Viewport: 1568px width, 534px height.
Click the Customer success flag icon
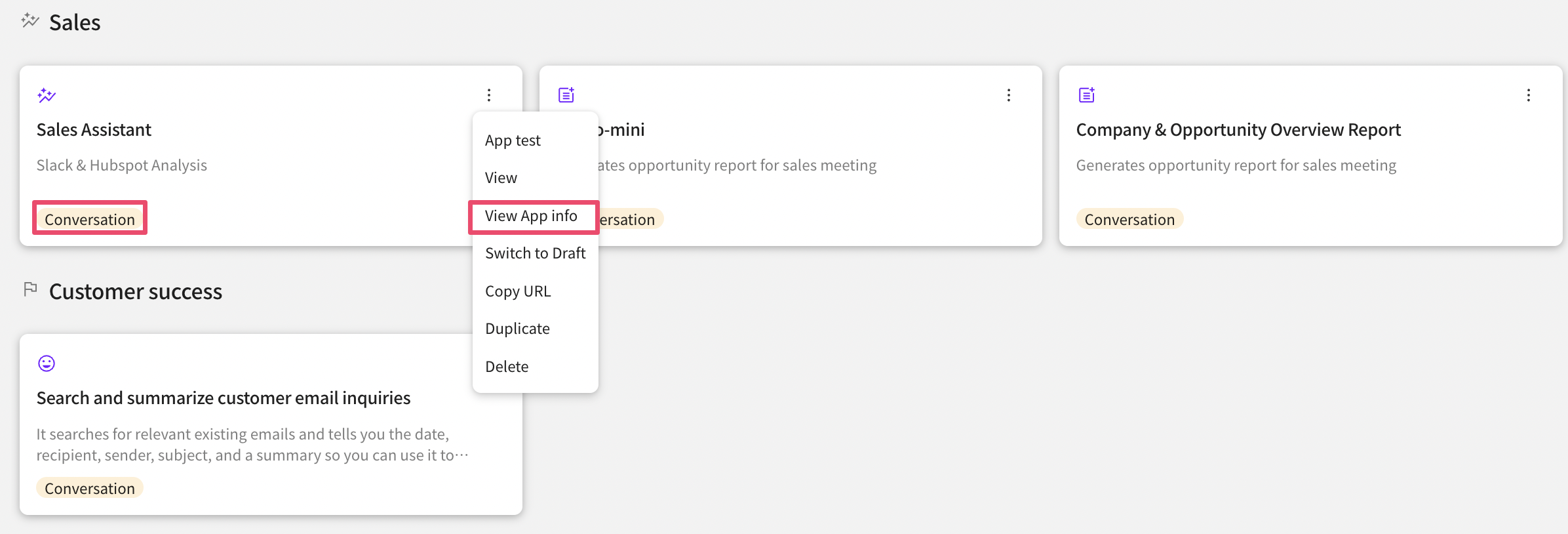click(30, 289)
